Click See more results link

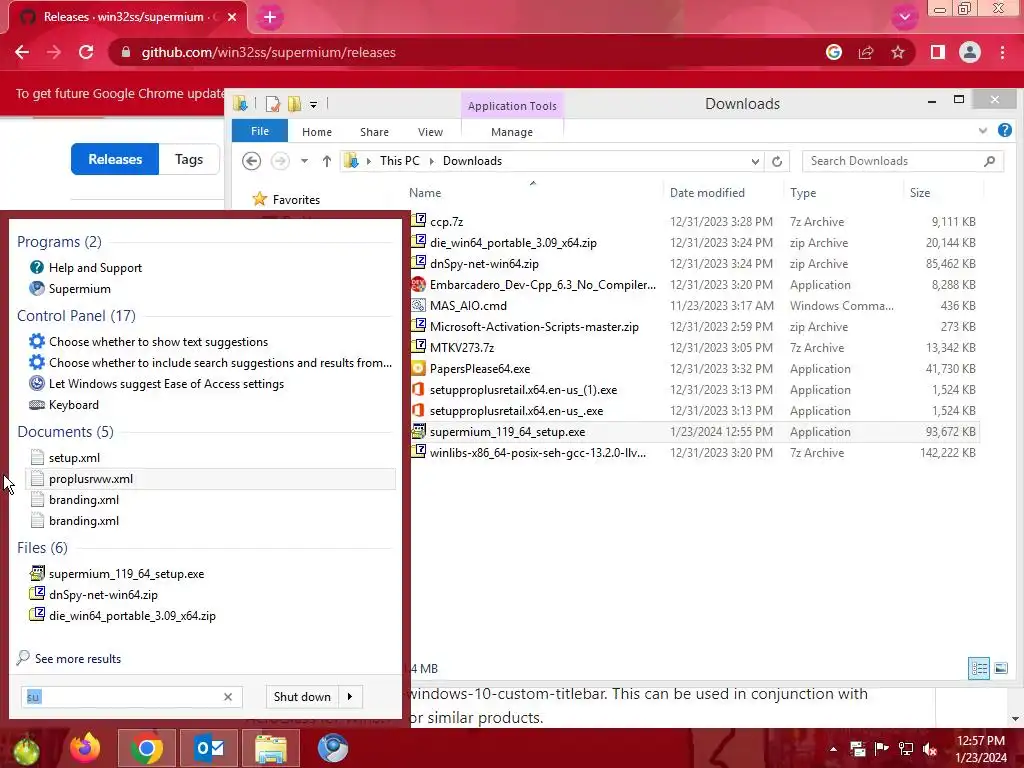click(78, 659)
